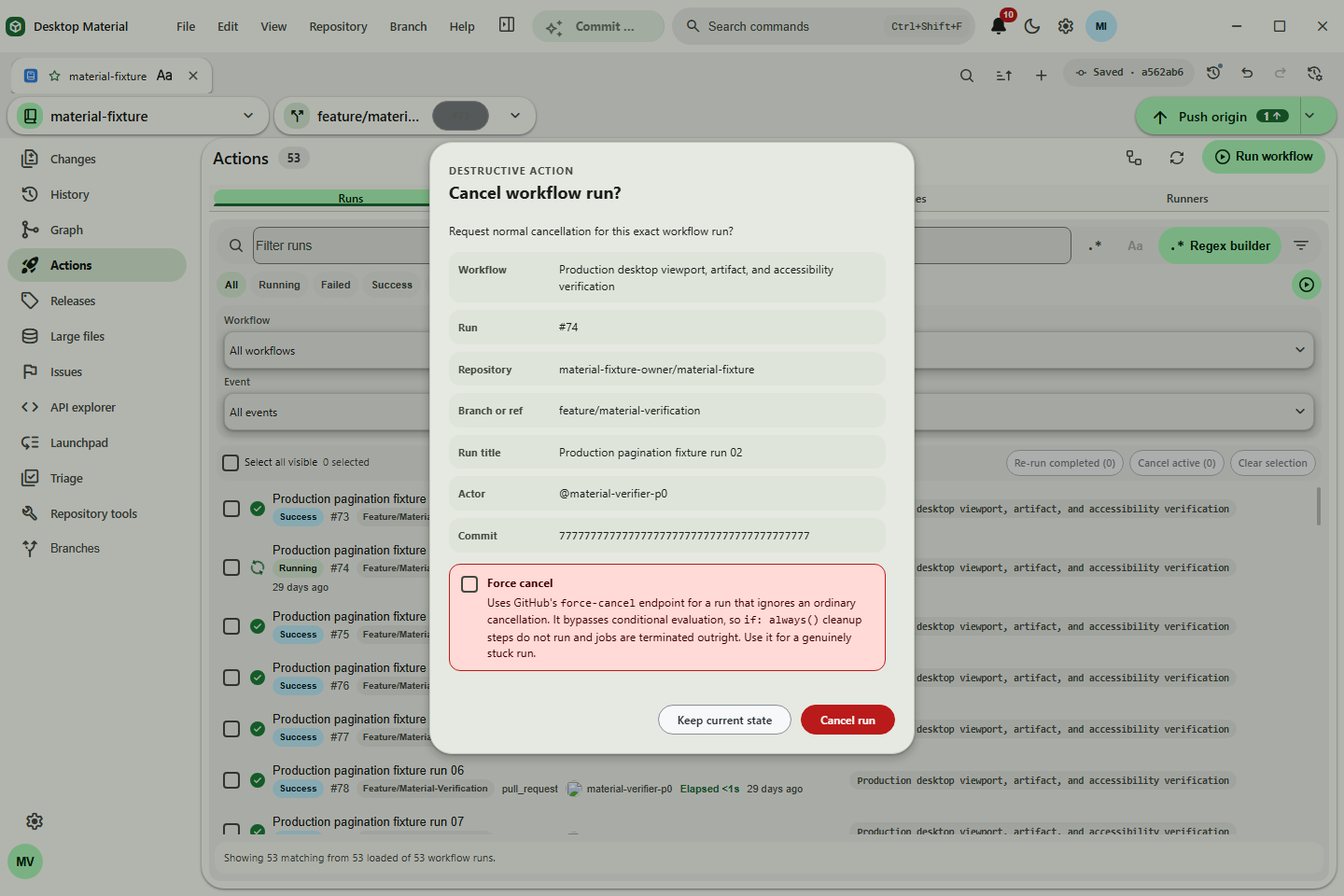The image size is (1344, 896).
Task: Click the sort ascending icon in toolbar
Action: point(1004,76)
